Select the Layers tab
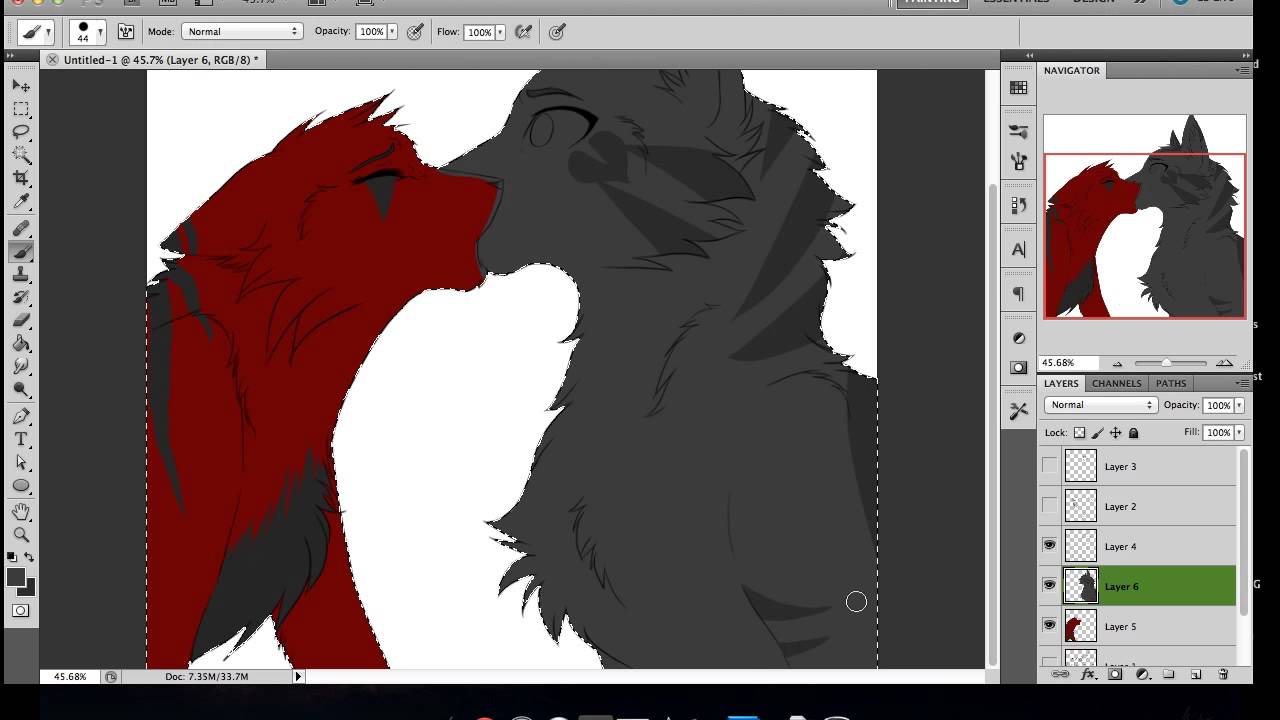Viewport: 1280px width, 720px height. click(x=1061, y=383)
